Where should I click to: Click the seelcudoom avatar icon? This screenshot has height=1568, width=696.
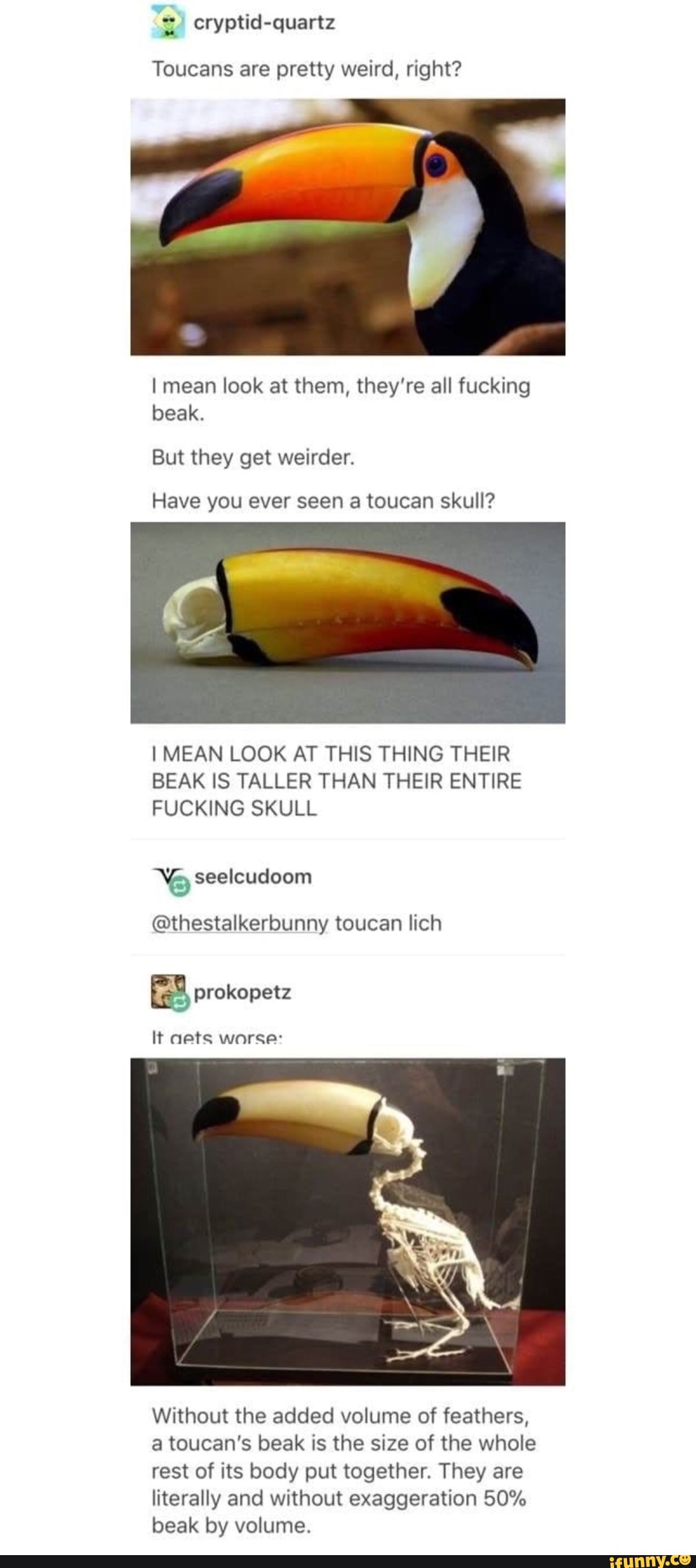click(166, 877)
